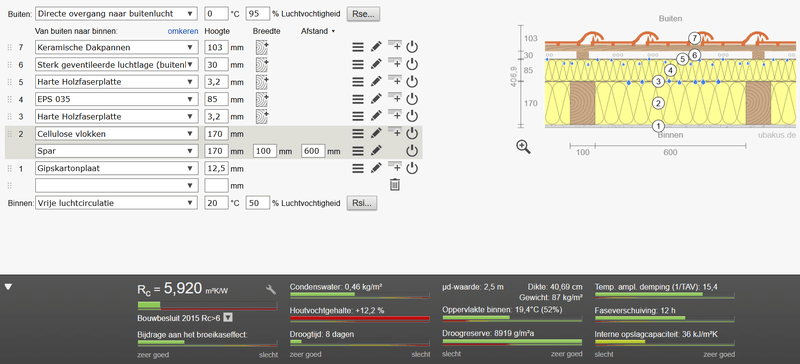Open layer menu for Spar row
Image resolution: width=800 pixels, height=364 pixels.
358,151
